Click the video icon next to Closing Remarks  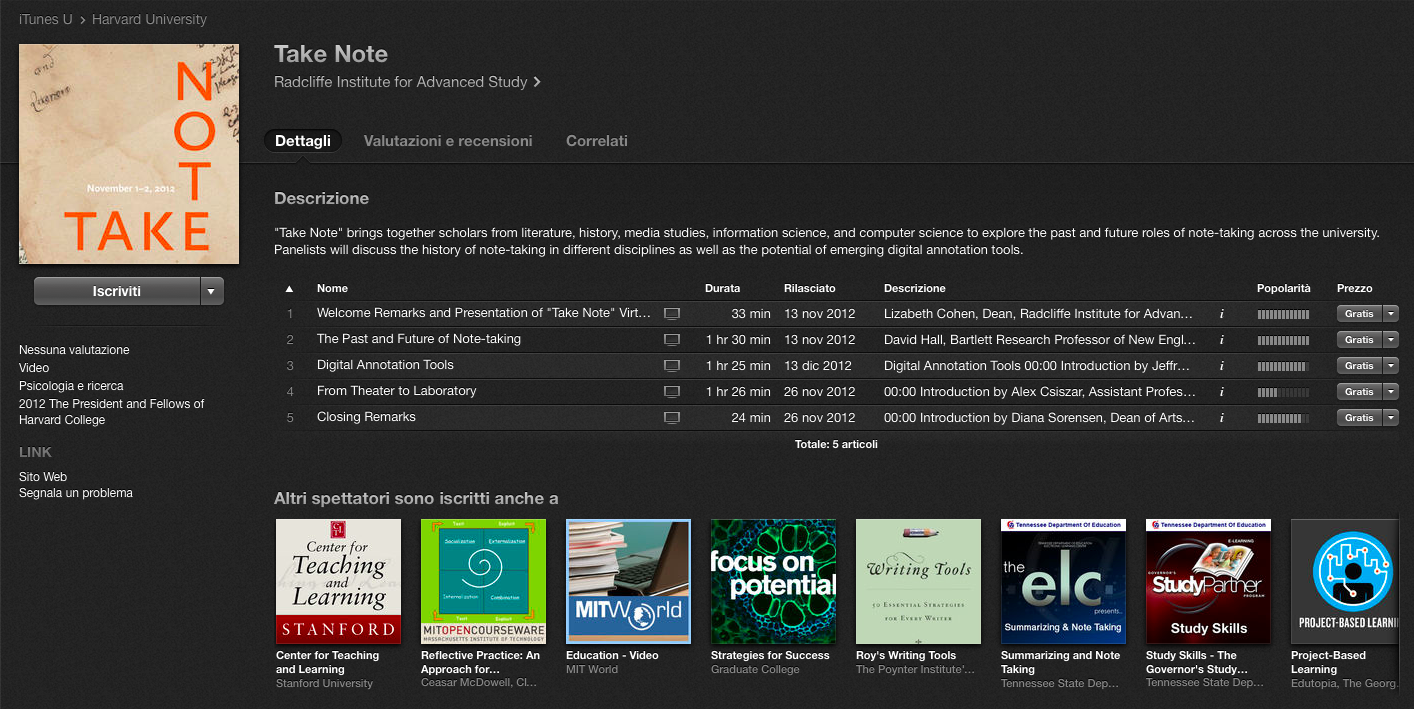(672, 418)
